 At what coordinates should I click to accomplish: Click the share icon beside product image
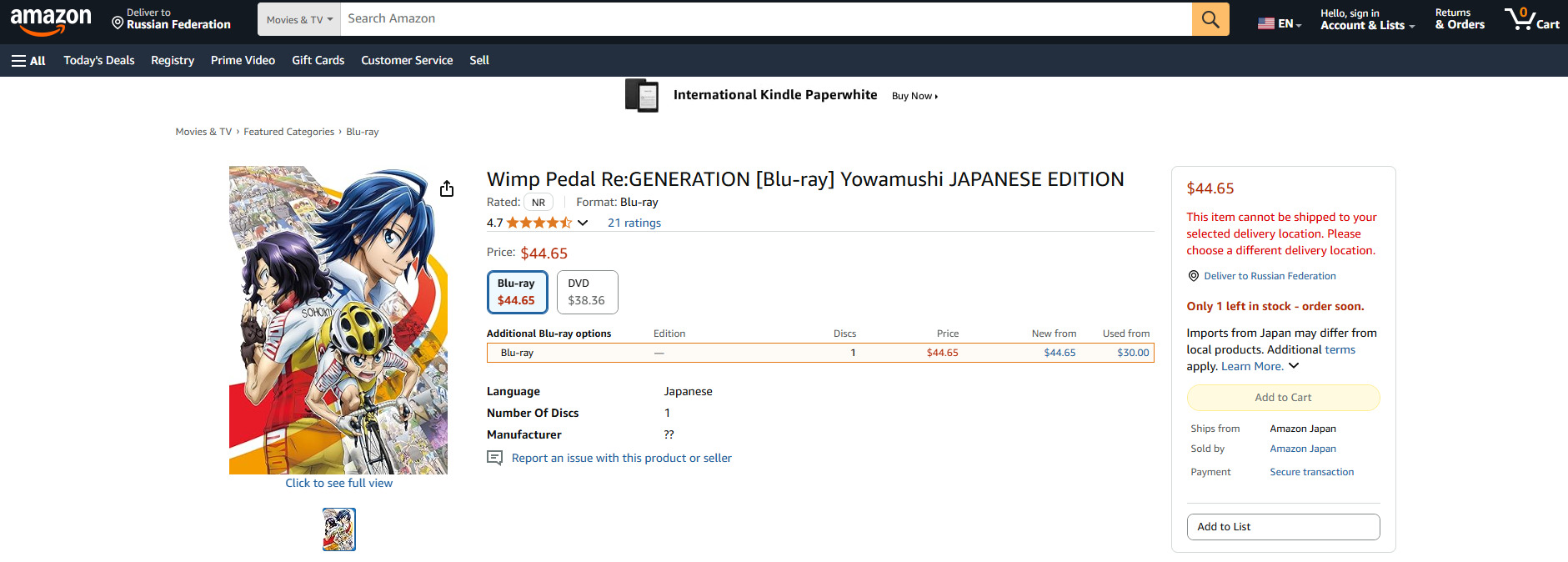(447, 189)
